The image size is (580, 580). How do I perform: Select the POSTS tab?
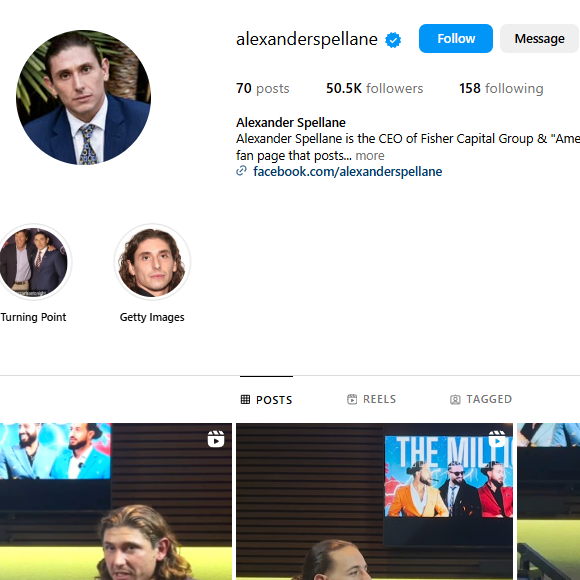click(266, 399)
